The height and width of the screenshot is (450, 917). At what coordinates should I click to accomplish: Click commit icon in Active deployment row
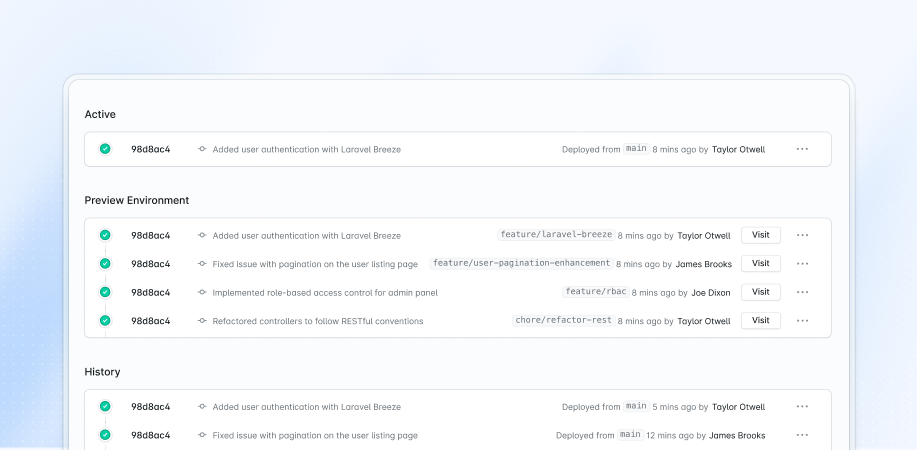tap(202, 149)
